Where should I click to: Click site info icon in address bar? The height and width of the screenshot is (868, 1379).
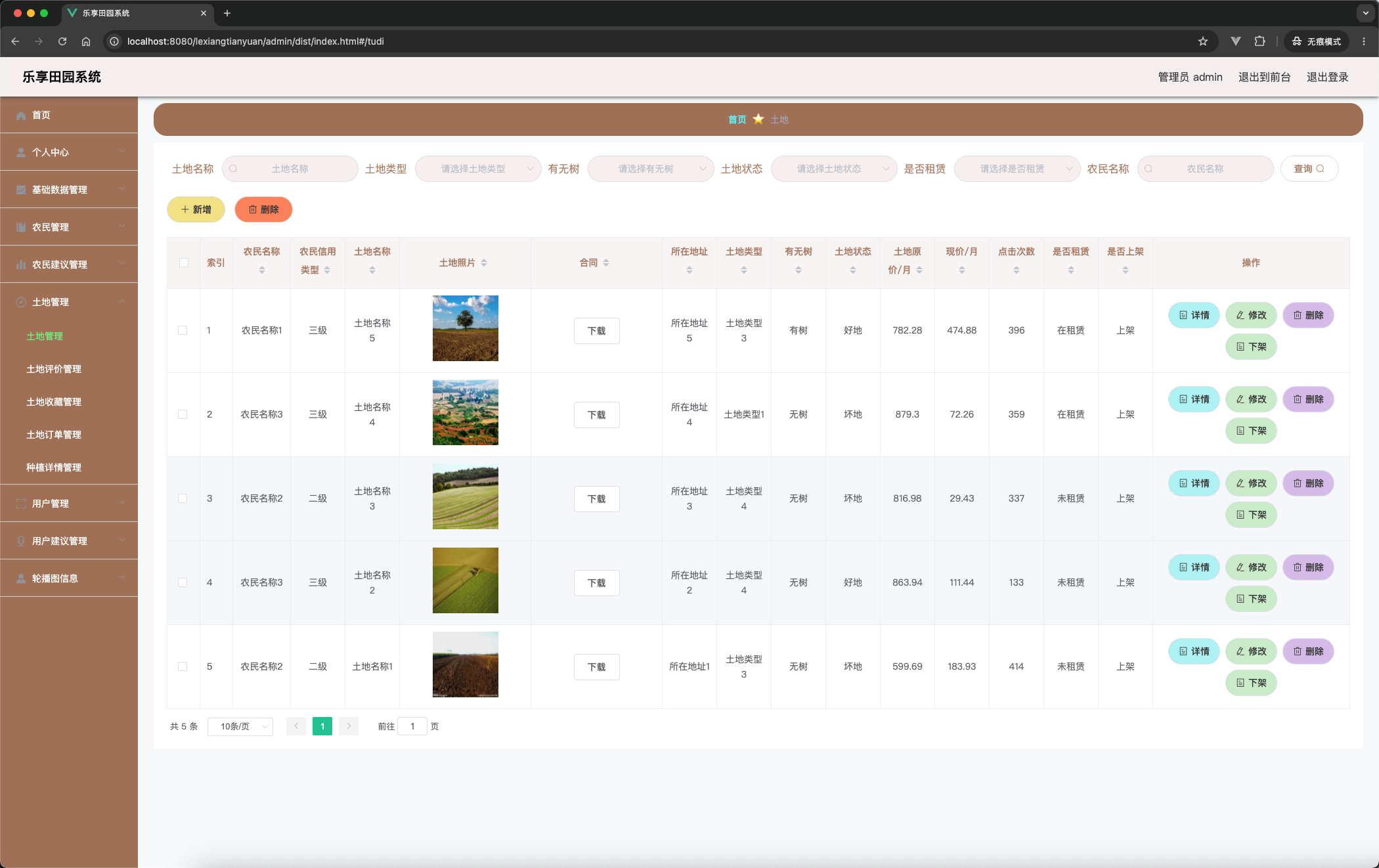(x=114, y=41)
